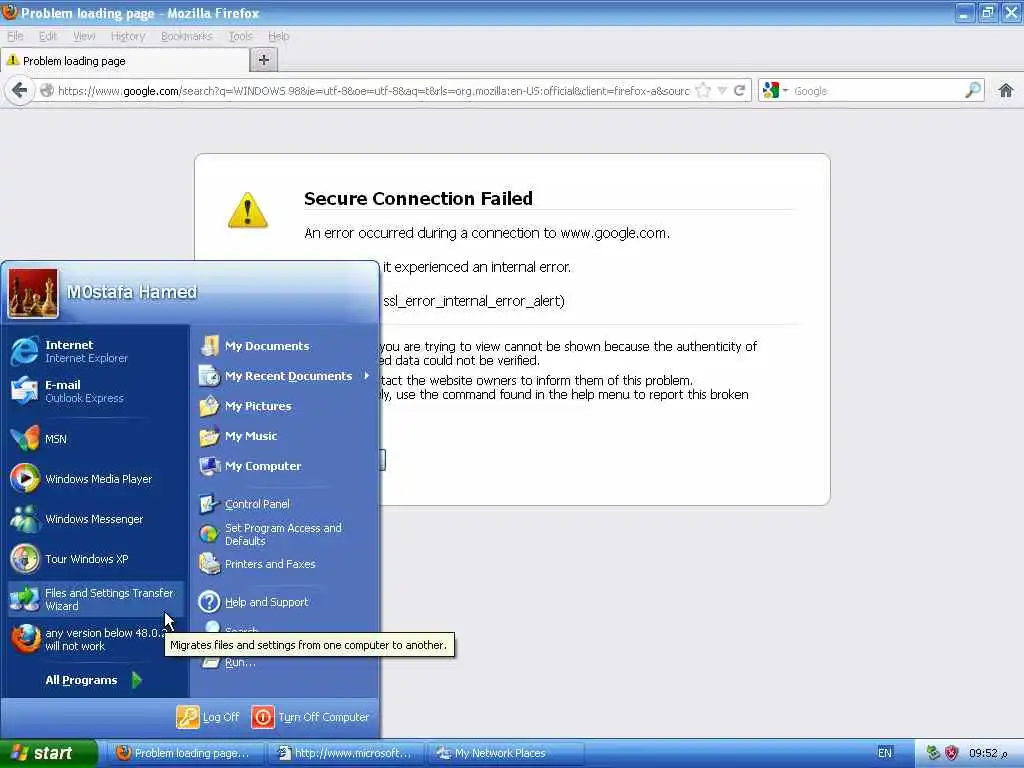
Task: Click the network tray icon
Action: (933, 753)
